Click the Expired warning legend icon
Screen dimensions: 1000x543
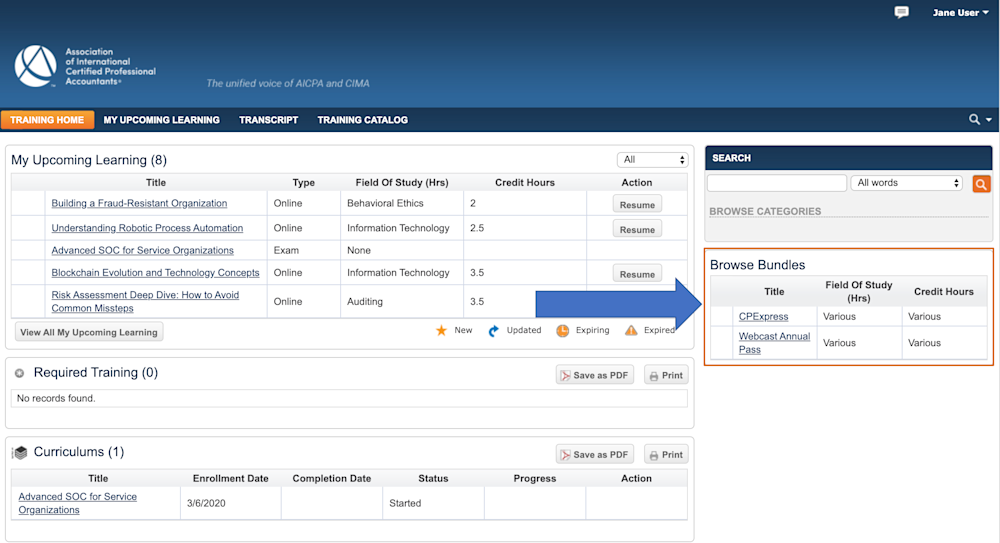[x=631, y=330]
